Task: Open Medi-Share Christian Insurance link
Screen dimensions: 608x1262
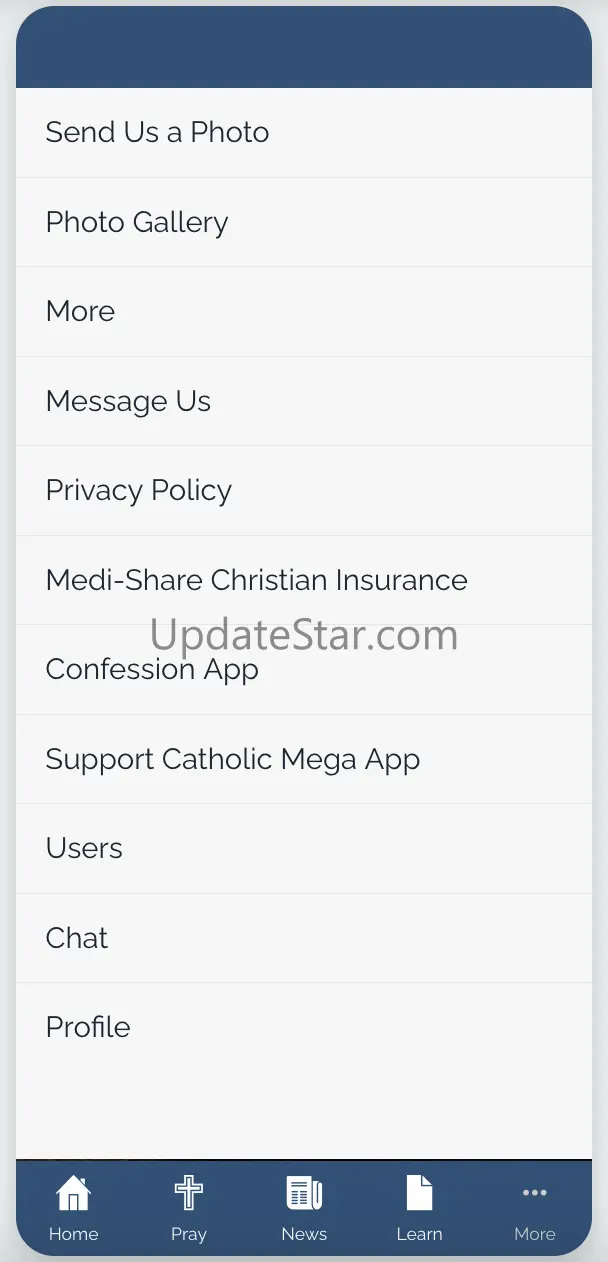Action: pyautogui.click(x=304, y=580)
